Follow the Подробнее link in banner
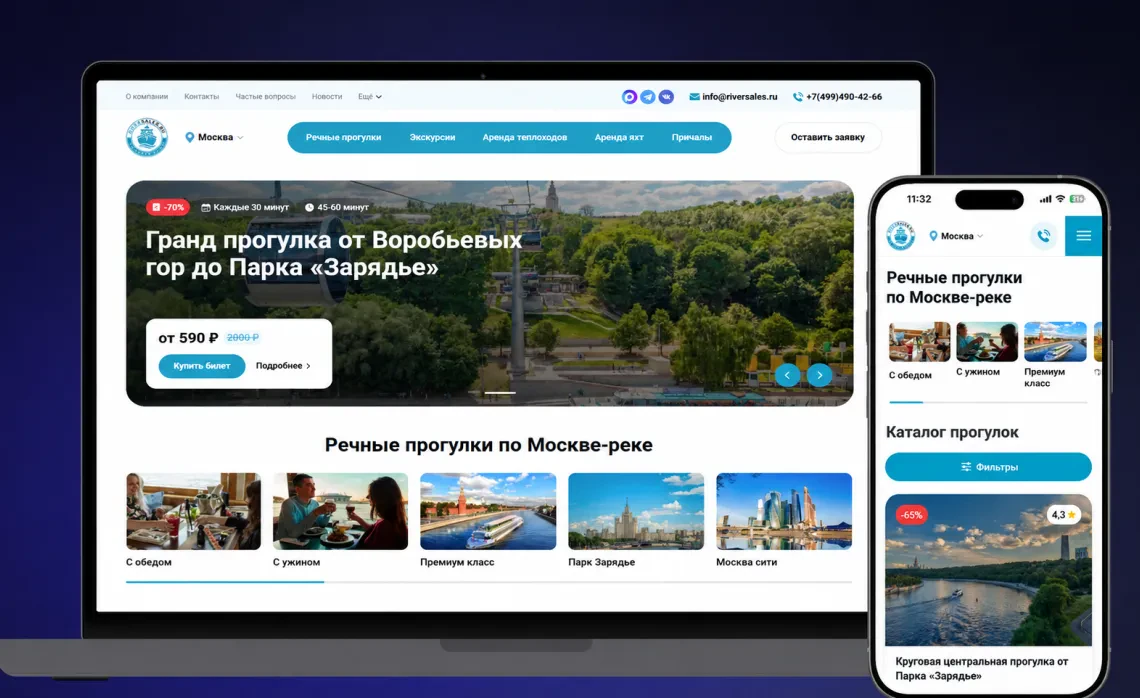Viewport: 1140px width, 698px height. pos(283,366)
